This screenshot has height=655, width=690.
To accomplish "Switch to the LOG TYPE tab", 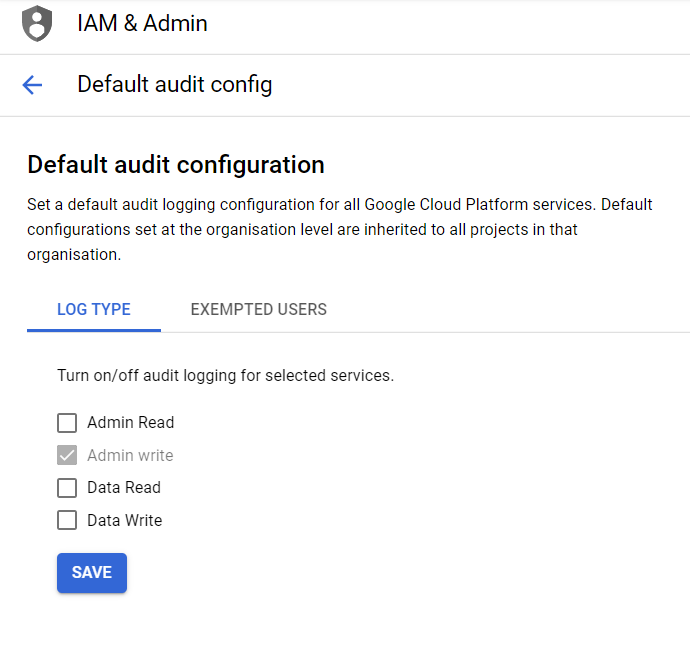I will tap(94, 309).
